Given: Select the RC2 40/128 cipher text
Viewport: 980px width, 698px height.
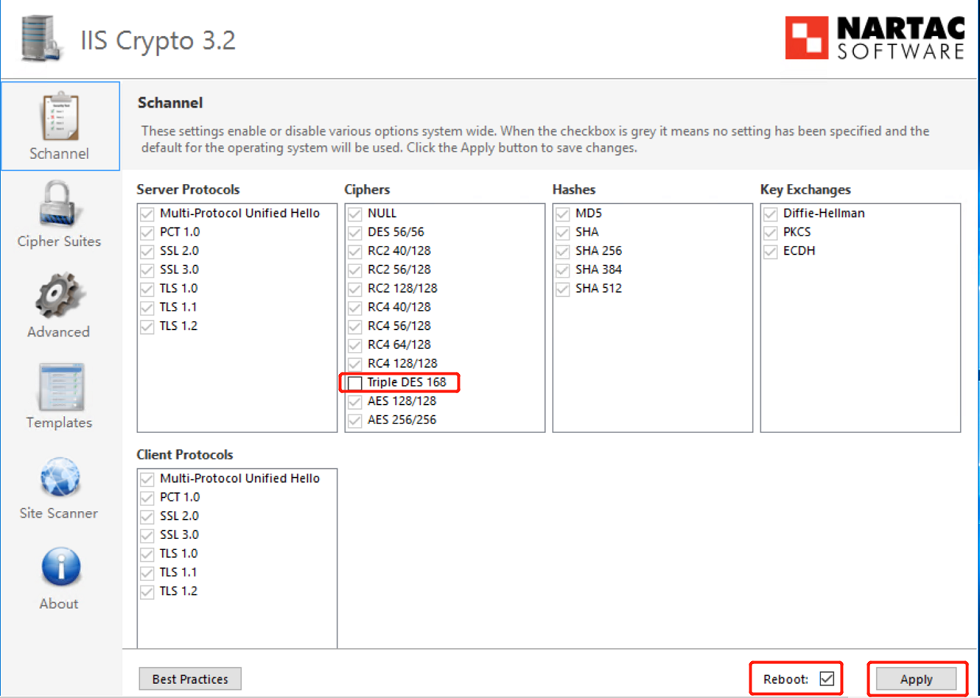Looking at the screenshot, I should click(399, 251).
